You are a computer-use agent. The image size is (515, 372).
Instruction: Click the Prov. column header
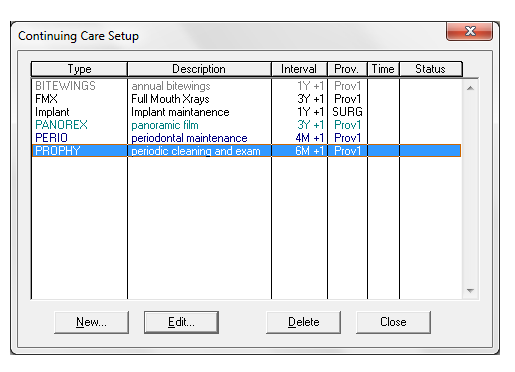click(x=347, y=69)
